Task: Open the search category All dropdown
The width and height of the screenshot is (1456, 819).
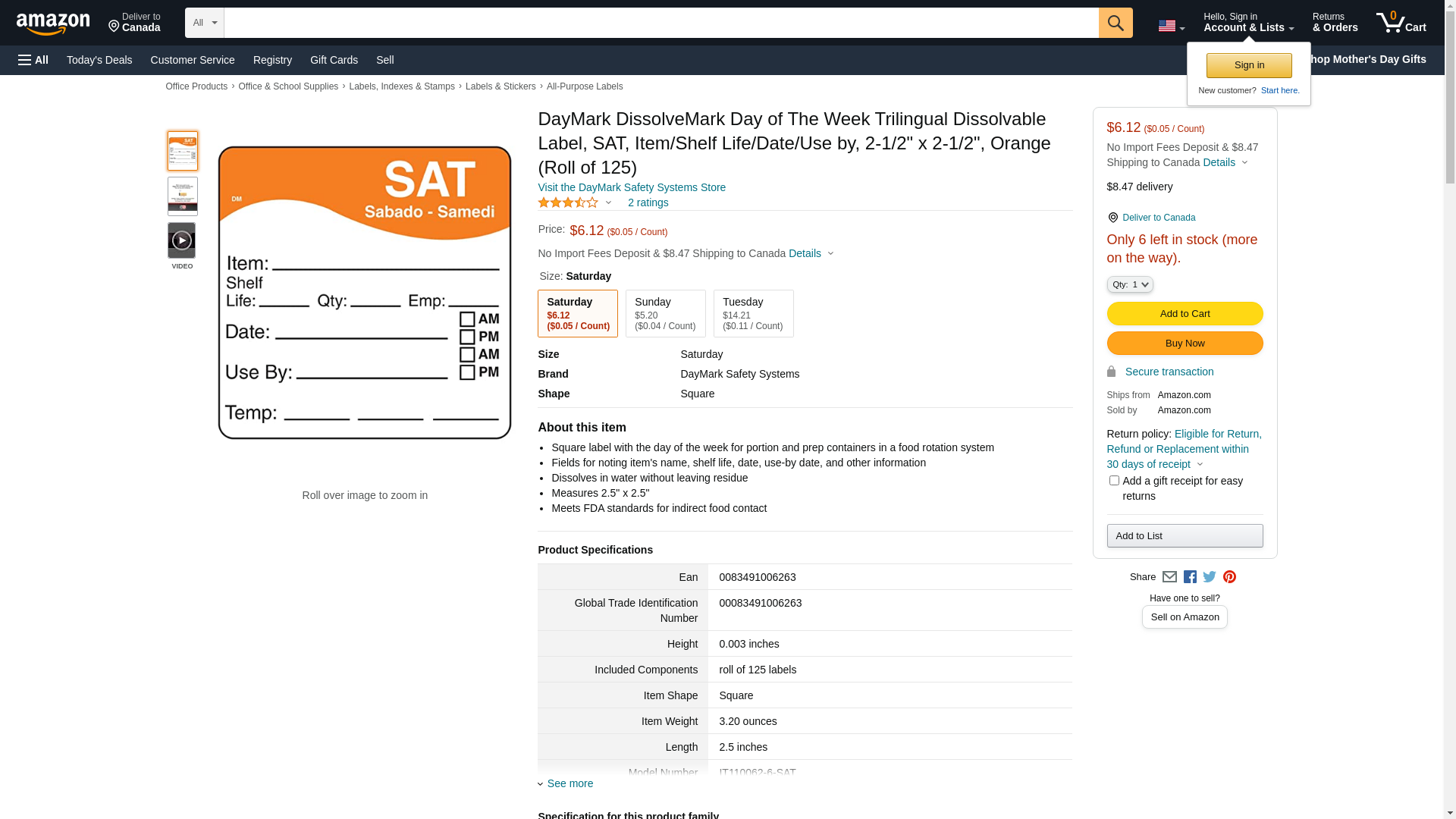Action: pyautogui.click(x=204, y=23)
